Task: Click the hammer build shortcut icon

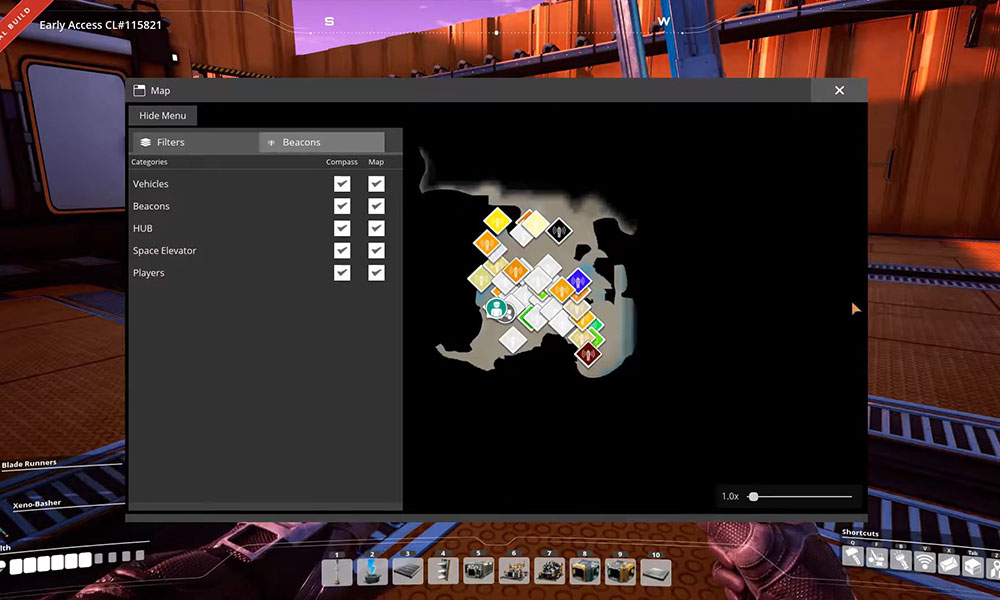Action: click(x=853, y=556)
